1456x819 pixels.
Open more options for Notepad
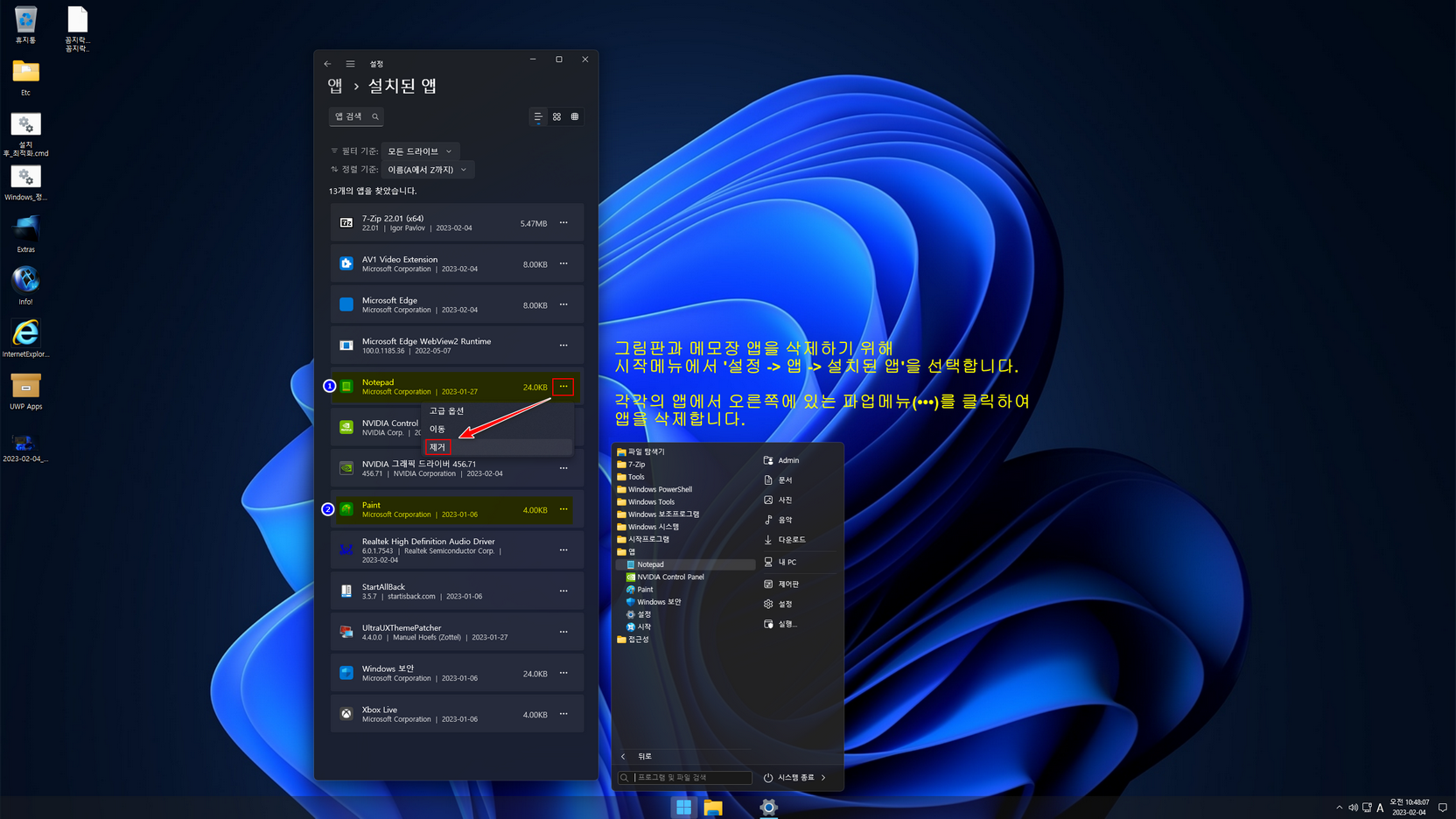point(563,387)
